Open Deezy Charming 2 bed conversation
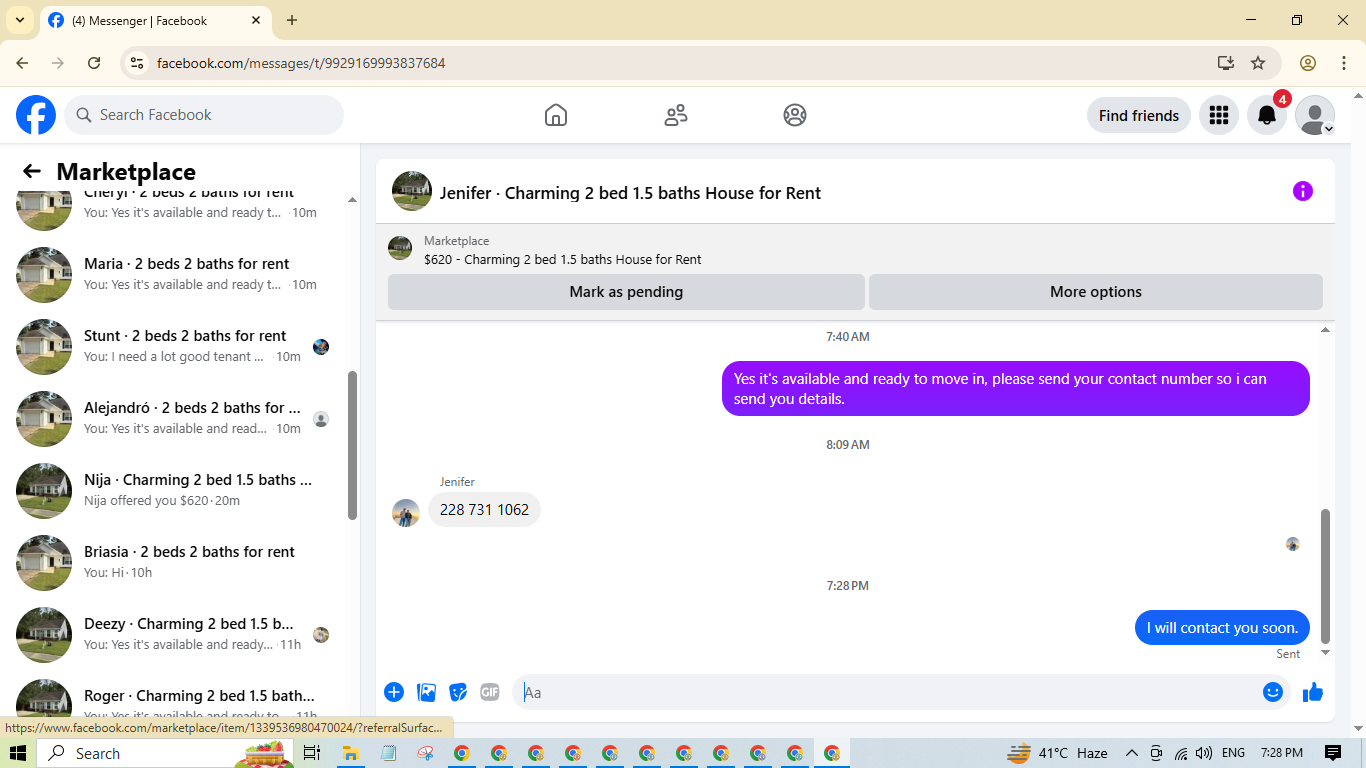The image size is (1366, 768). tap(174, 634)
